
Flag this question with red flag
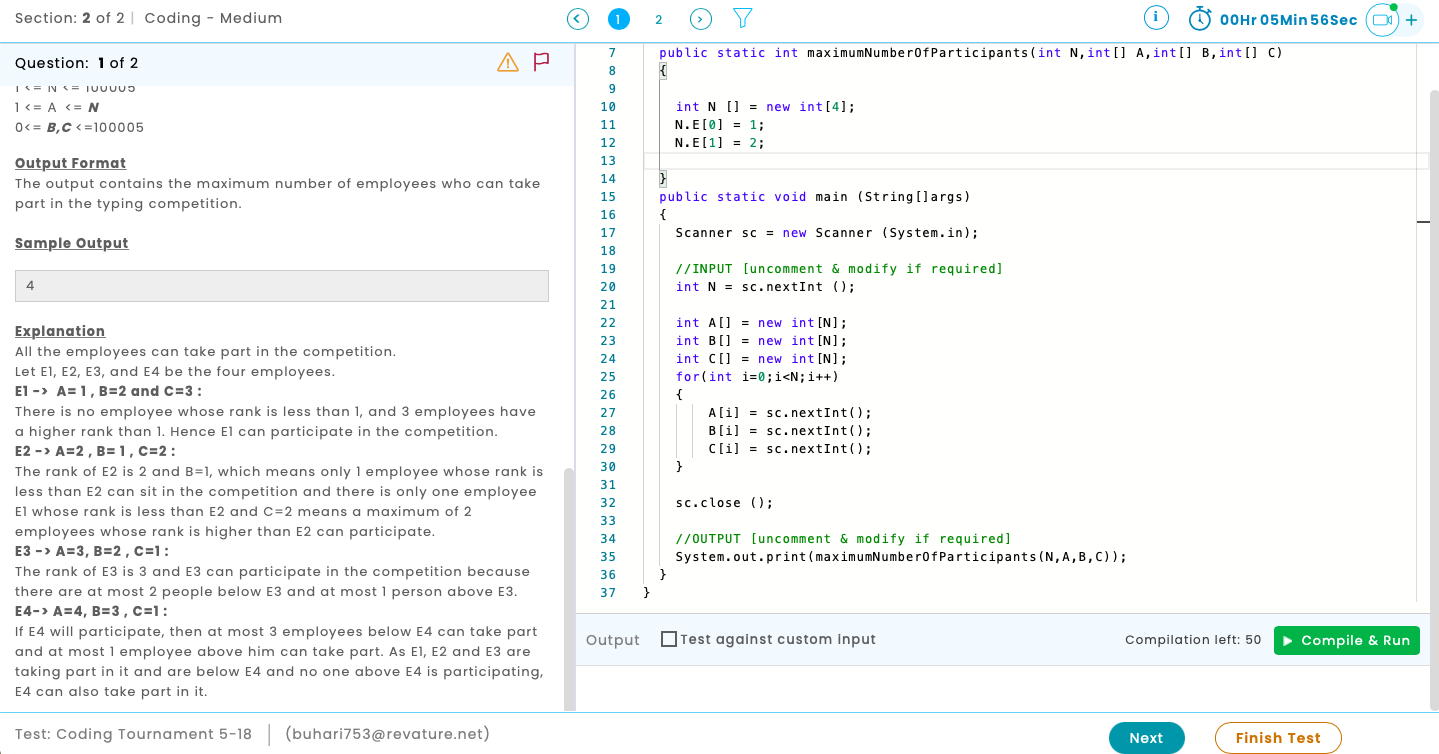point(542,63)
